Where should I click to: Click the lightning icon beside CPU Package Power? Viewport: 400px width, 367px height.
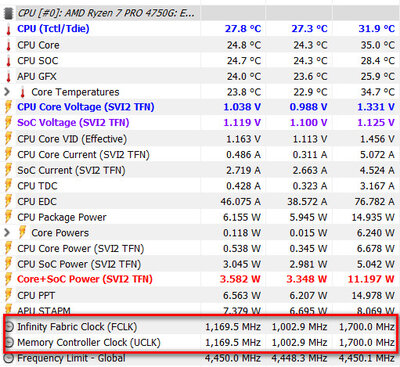(x=8, y=217)
